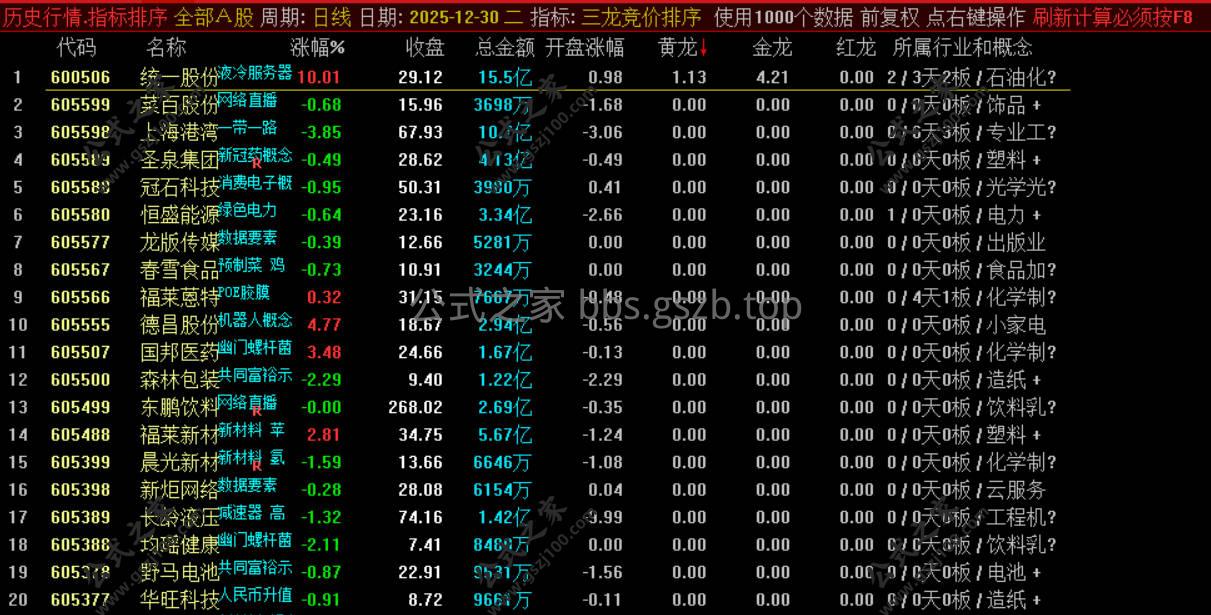Sort by the 名称 column header
Screen dimensions: 1211x615
(166, 47)
